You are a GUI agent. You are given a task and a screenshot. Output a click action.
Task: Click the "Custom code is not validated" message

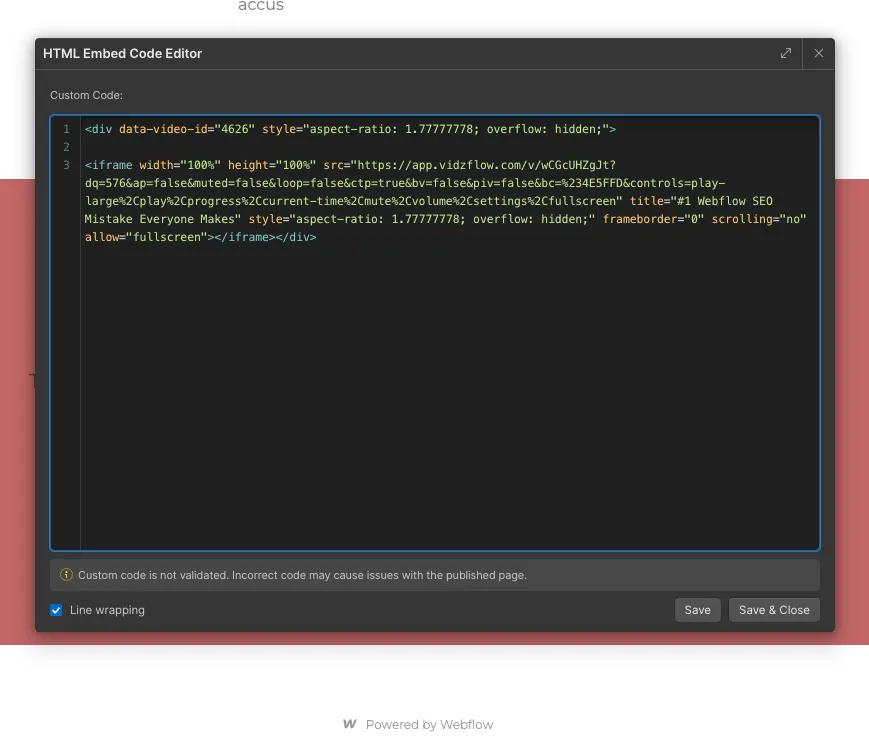303,575
